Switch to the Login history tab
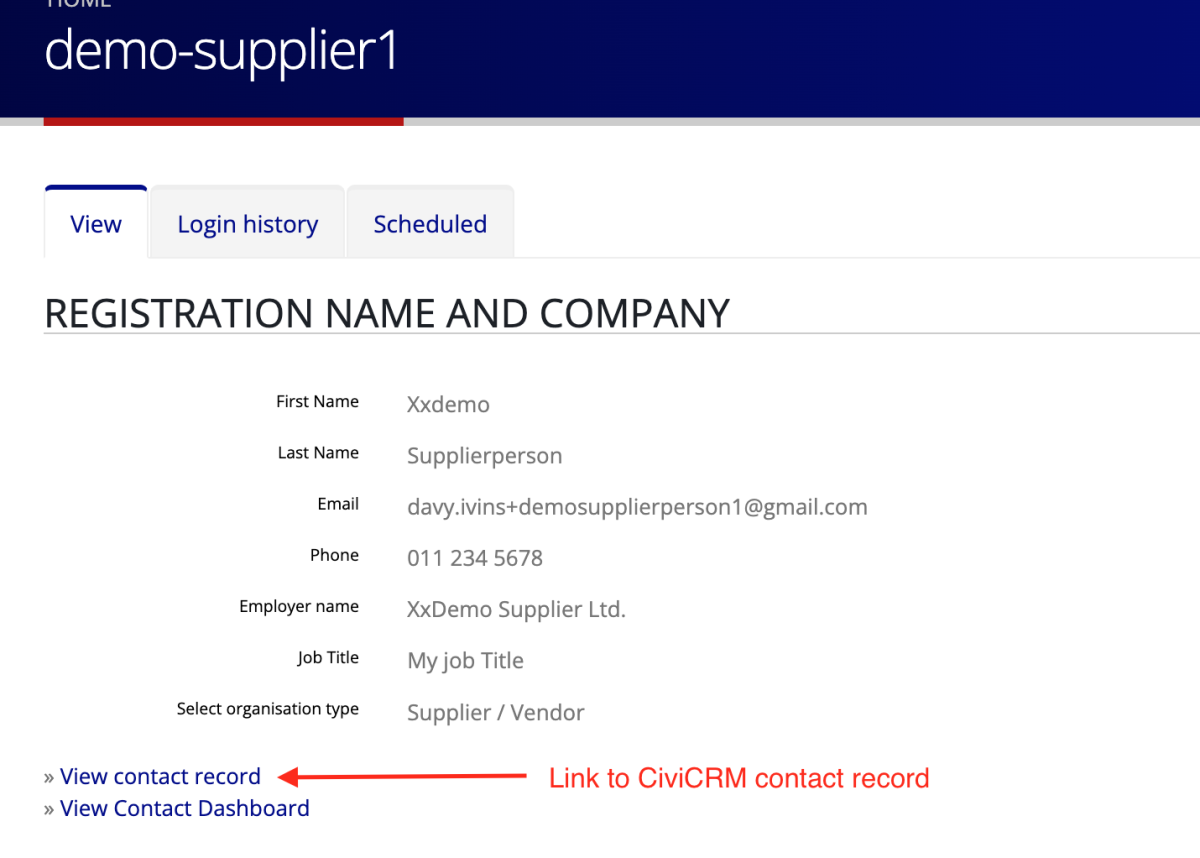 click(x=247, y=224)
